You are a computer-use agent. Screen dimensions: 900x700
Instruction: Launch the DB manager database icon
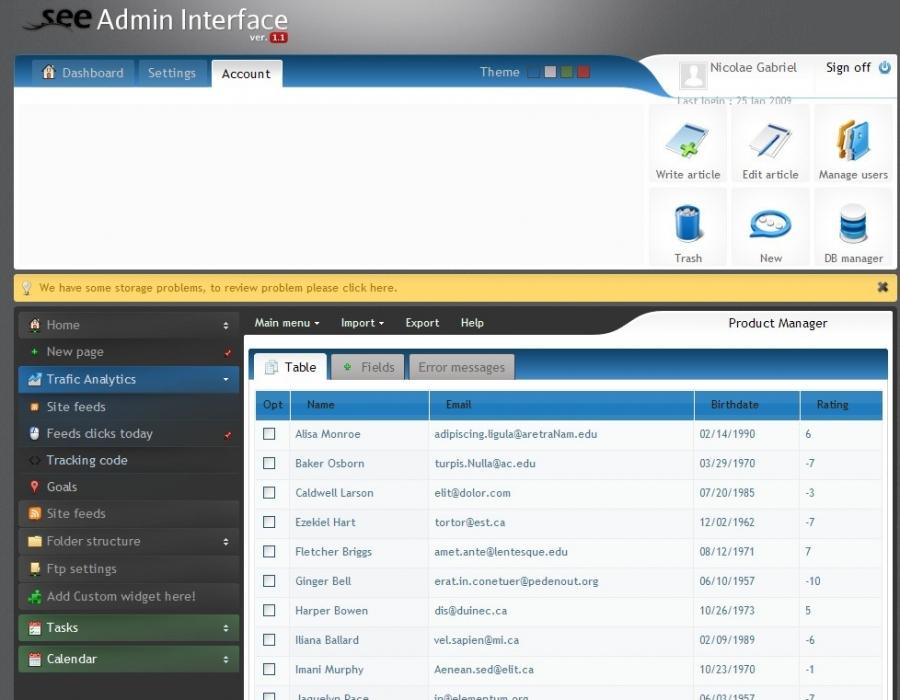[x=853, y=223]
